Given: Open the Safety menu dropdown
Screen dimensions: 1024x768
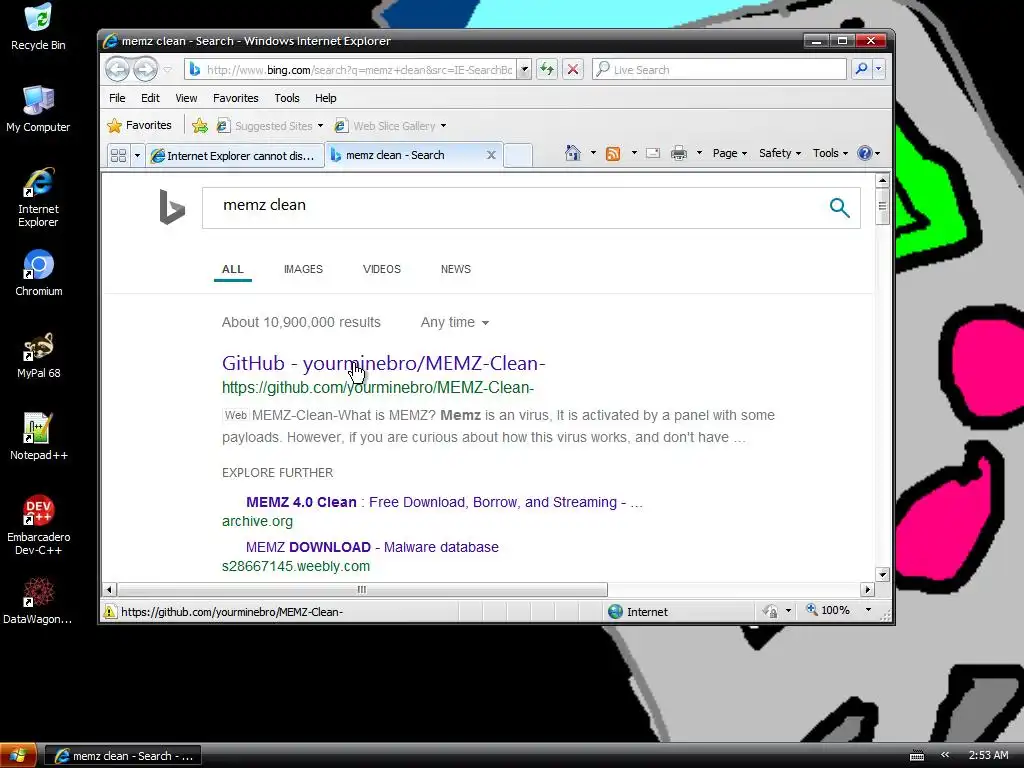Looking at the screenshot, I should coord(780,153).
